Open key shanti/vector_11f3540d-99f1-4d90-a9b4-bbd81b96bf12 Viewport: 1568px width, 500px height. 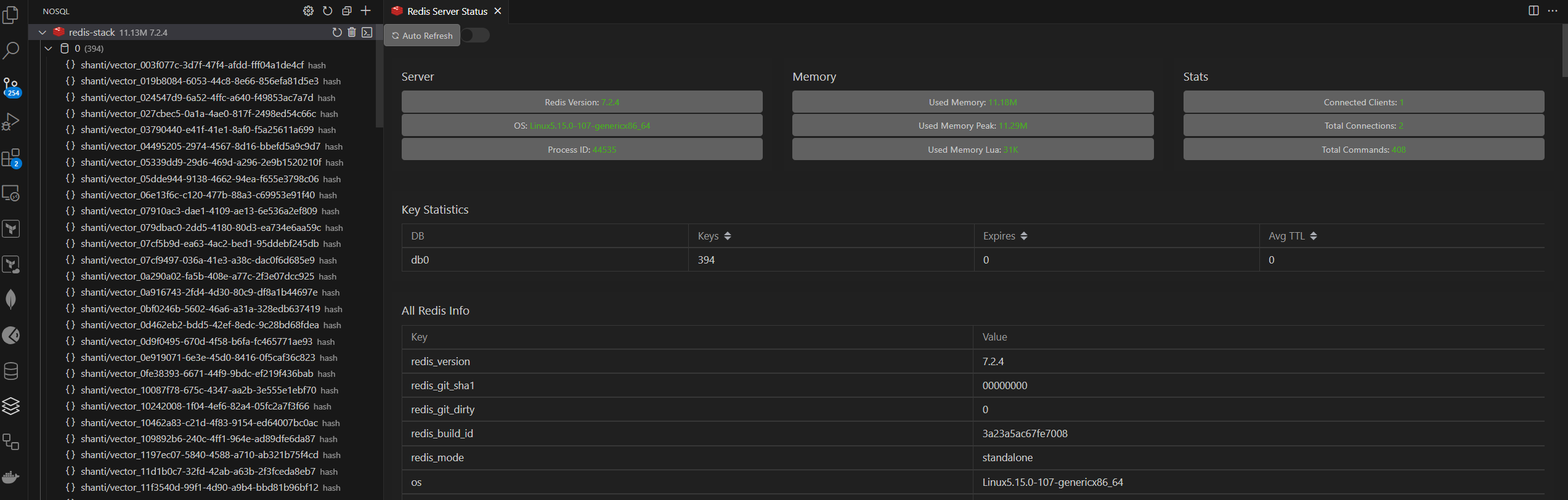[x=200, y=487]
